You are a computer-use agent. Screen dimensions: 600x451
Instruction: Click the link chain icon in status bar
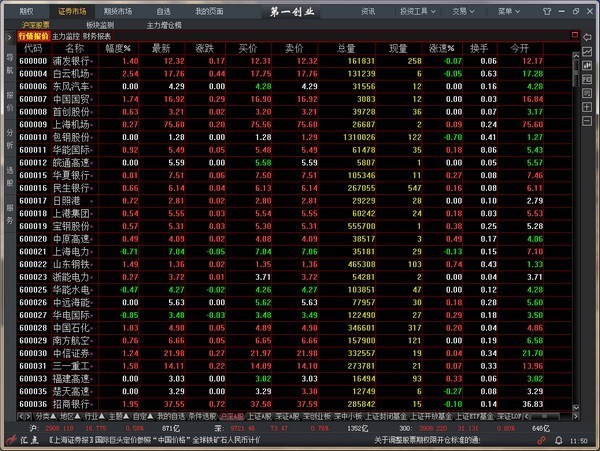[x=541, y=440]
